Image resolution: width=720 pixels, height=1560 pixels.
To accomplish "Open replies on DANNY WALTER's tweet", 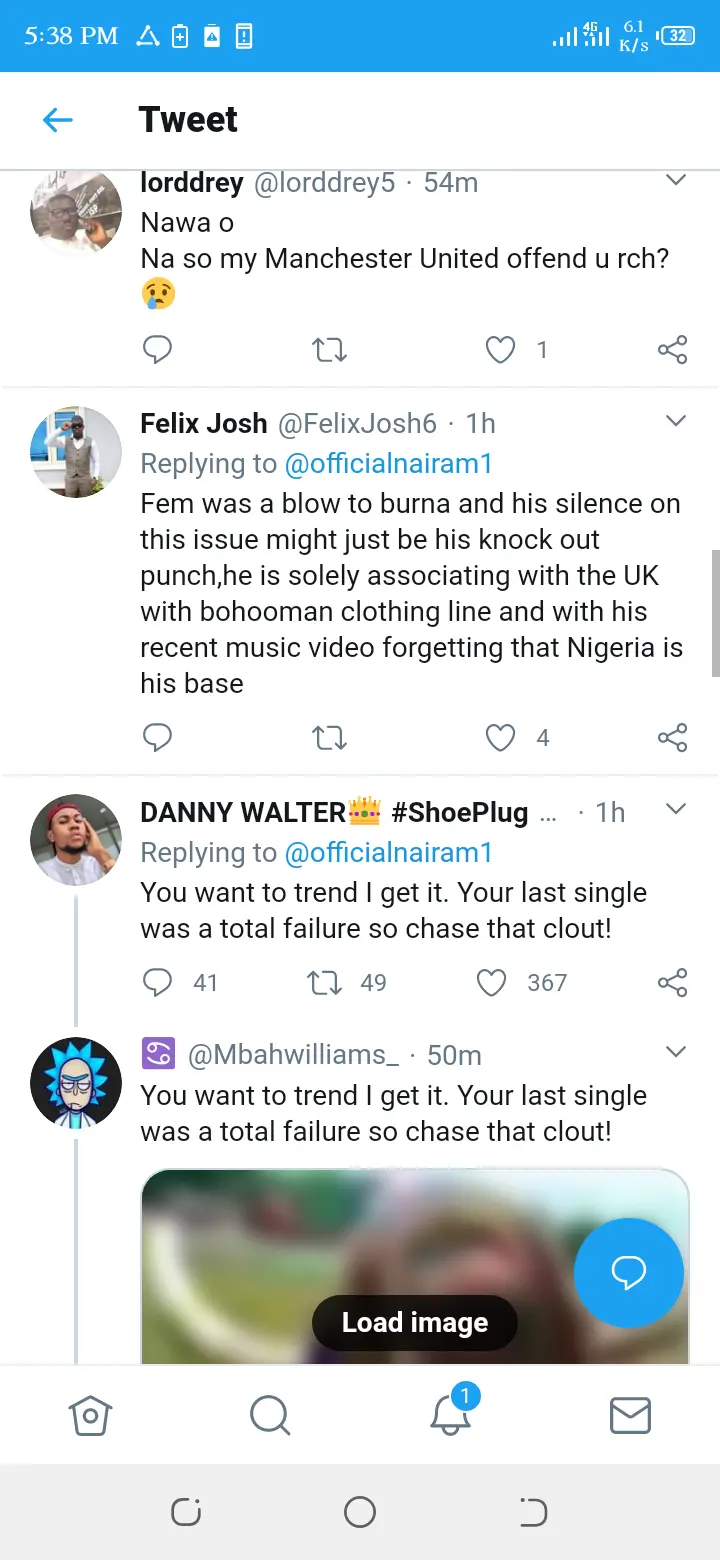I will tap(158, 983).
